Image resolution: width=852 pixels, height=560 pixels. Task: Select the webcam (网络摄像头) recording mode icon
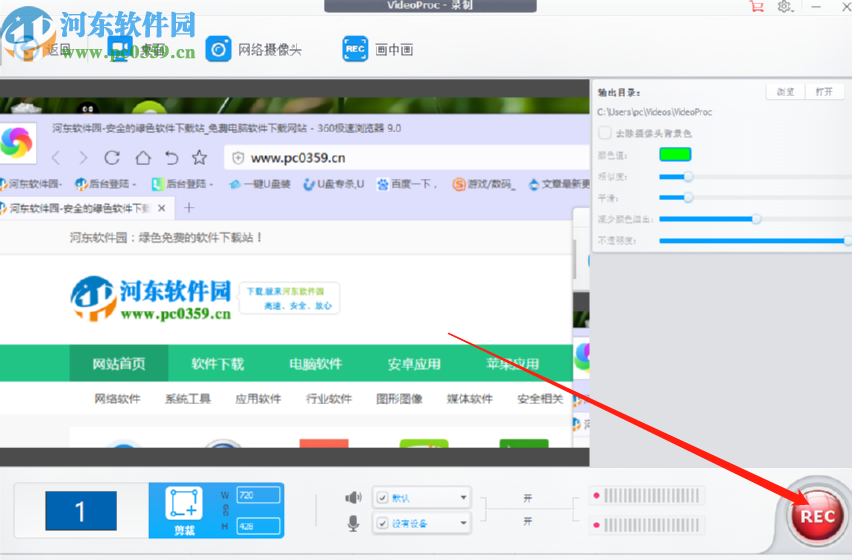coord(218,49)
